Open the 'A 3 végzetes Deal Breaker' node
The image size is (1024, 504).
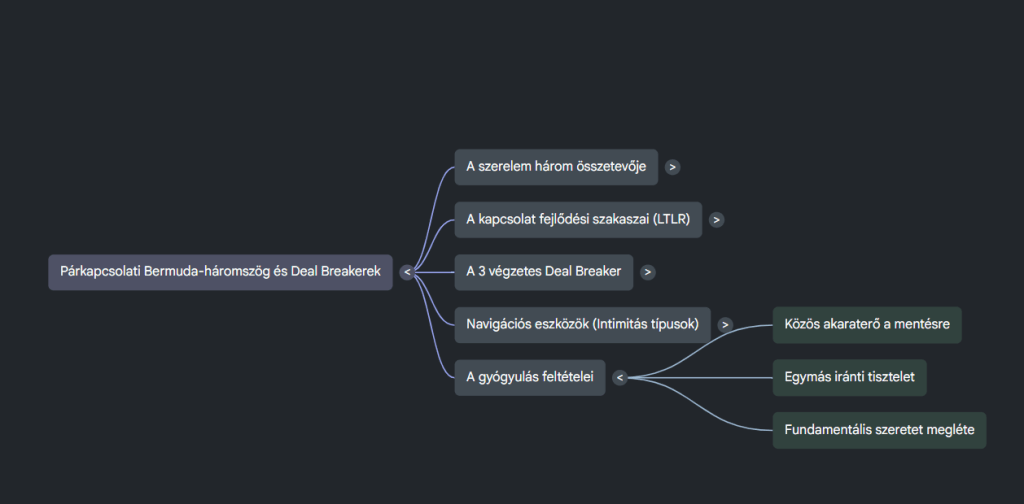coord(543,271)
